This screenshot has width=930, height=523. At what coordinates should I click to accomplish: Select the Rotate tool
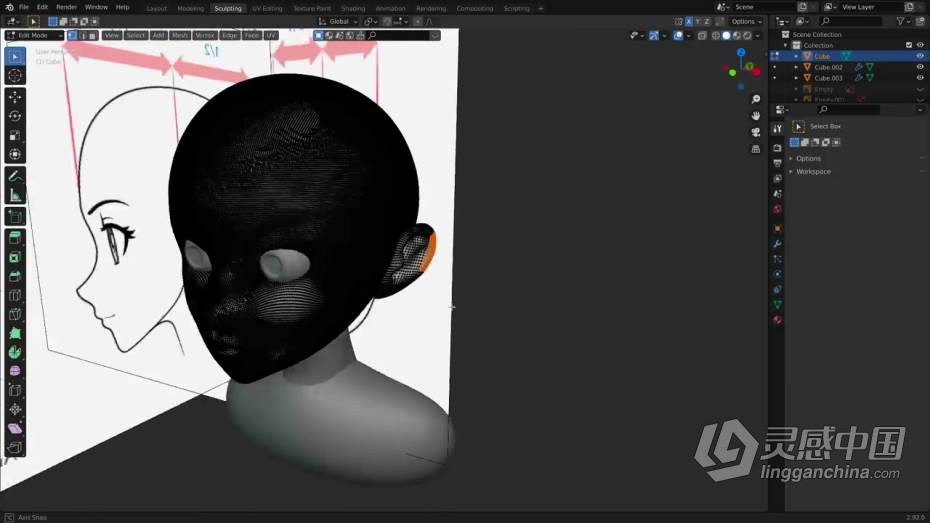click(15, 116)
